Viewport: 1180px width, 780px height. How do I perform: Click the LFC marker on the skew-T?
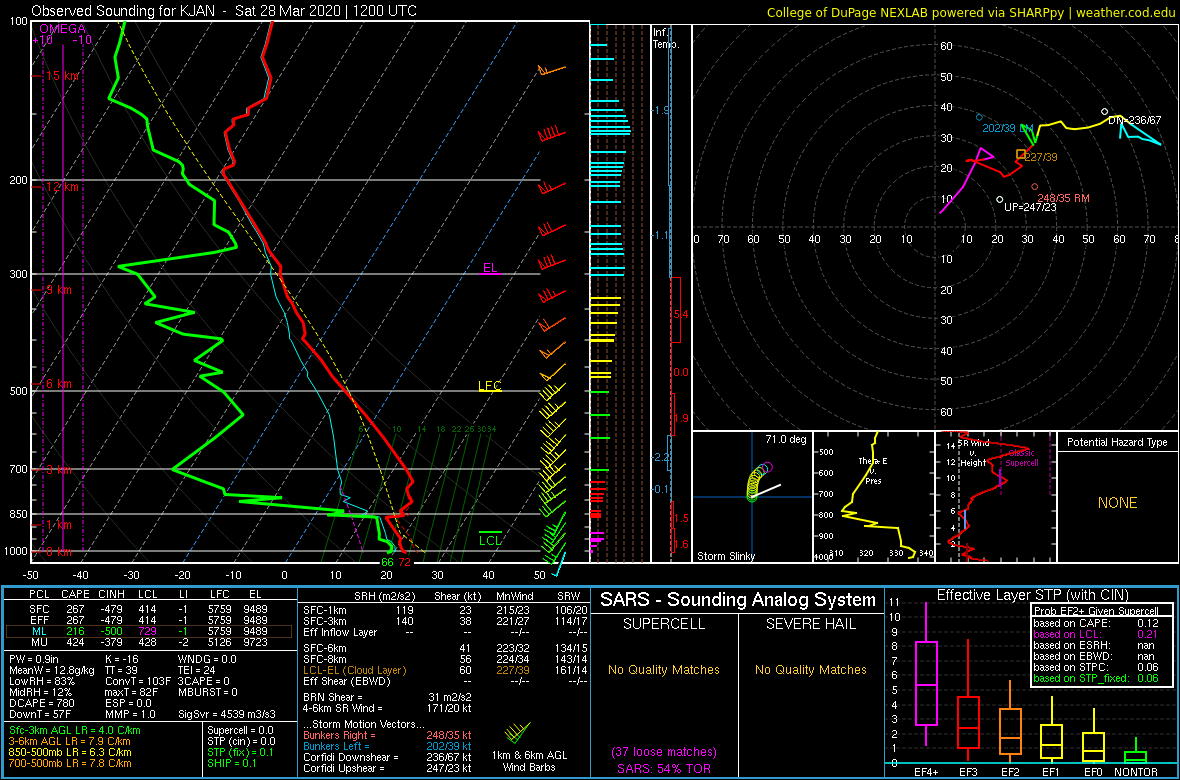tap(489, 385)
